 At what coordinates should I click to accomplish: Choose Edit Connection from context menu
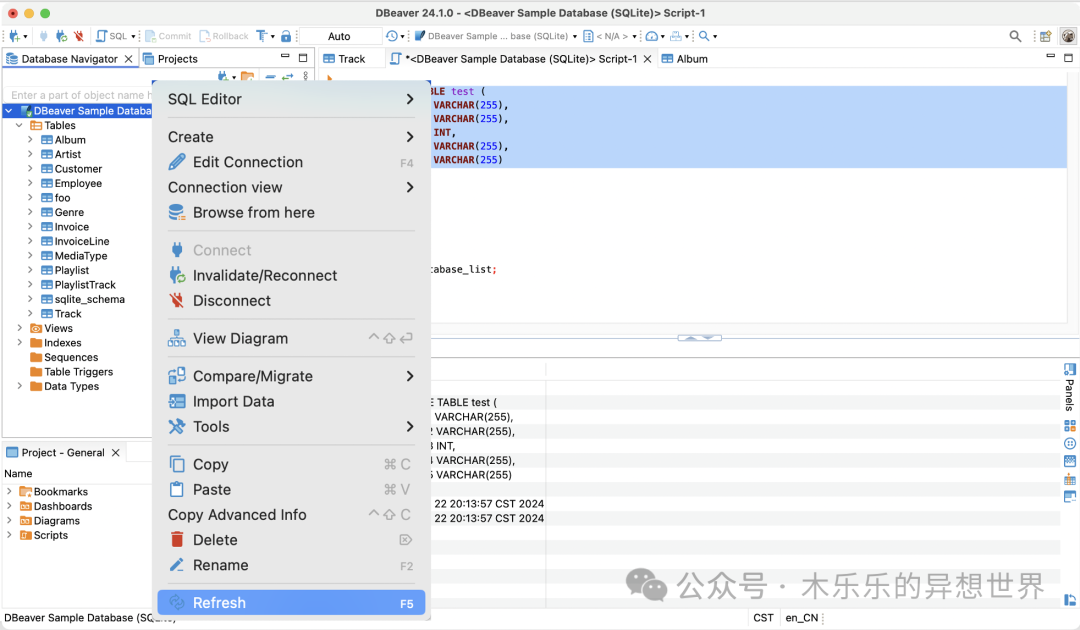(x=291, y=162)
